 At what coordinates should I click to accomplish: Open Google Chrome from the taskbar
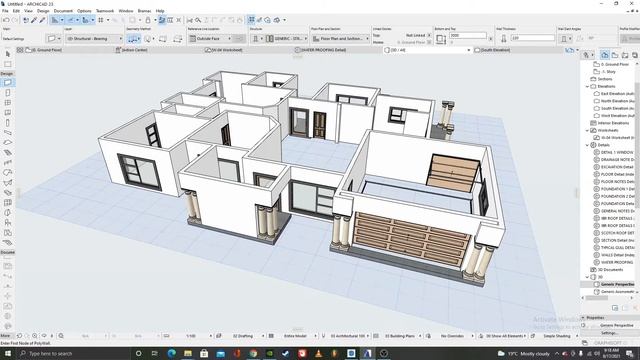(x=253, y=353)
